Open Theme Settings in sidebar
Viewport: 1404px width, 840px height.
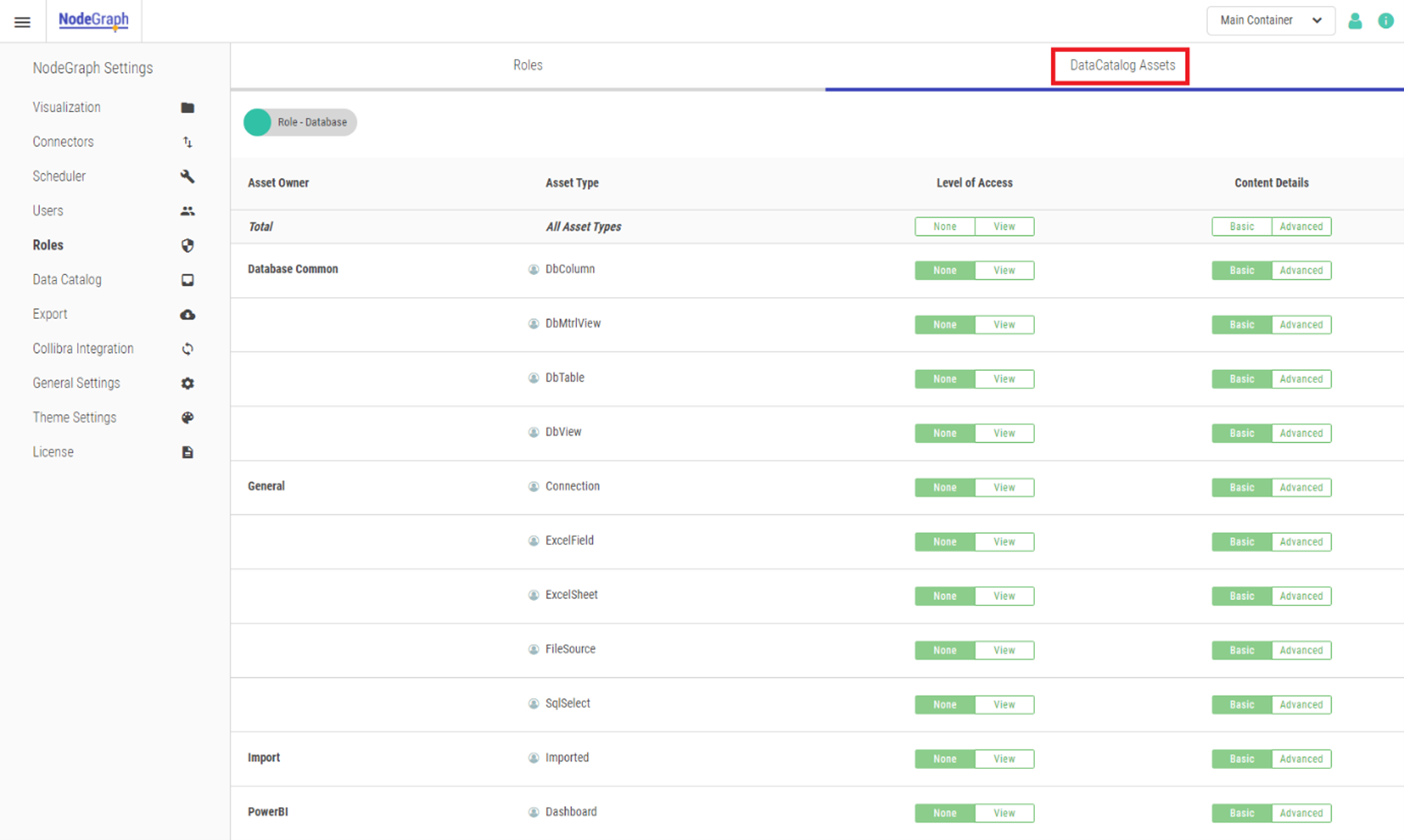75,418
